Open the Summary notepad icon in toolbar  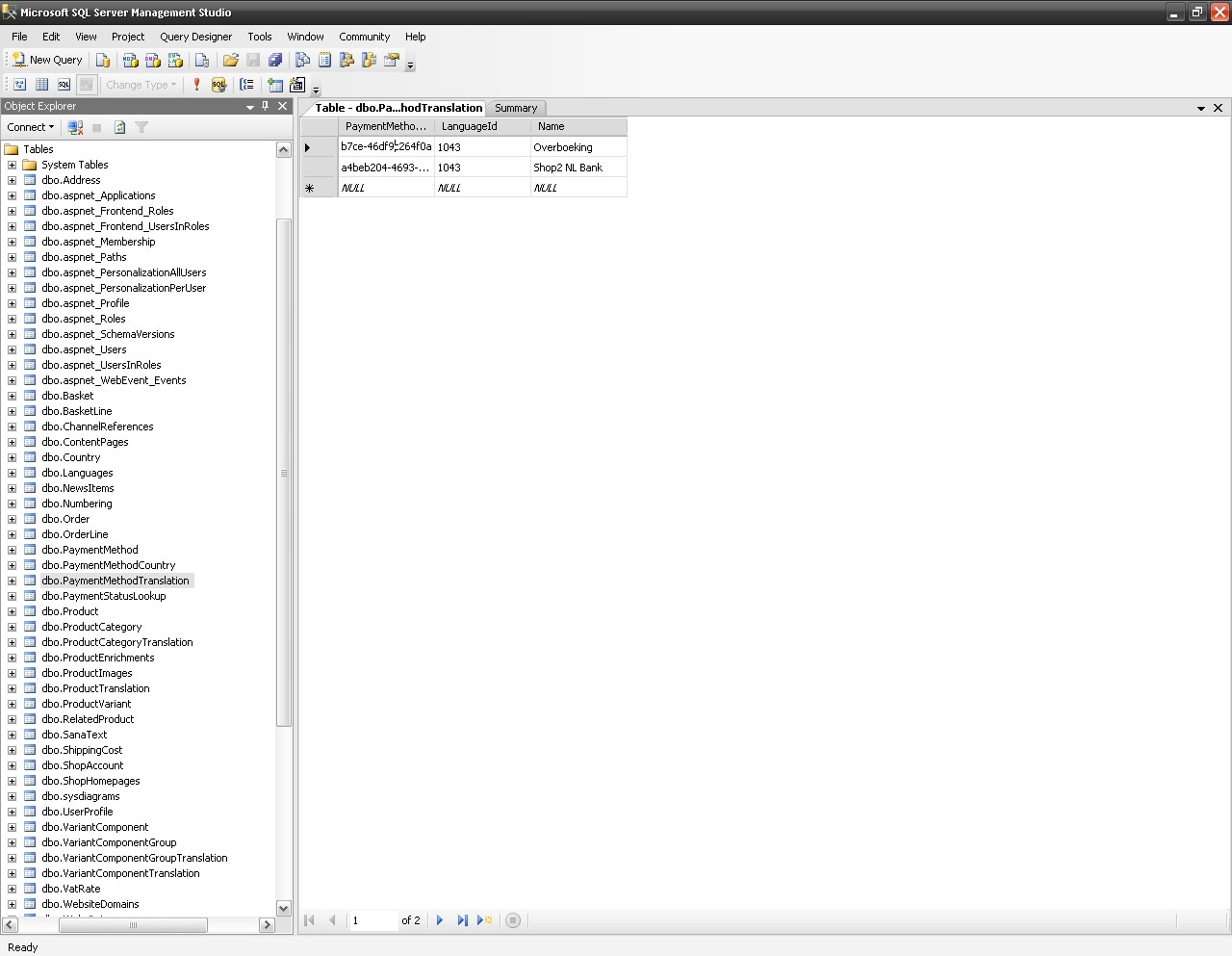[324, 60]
